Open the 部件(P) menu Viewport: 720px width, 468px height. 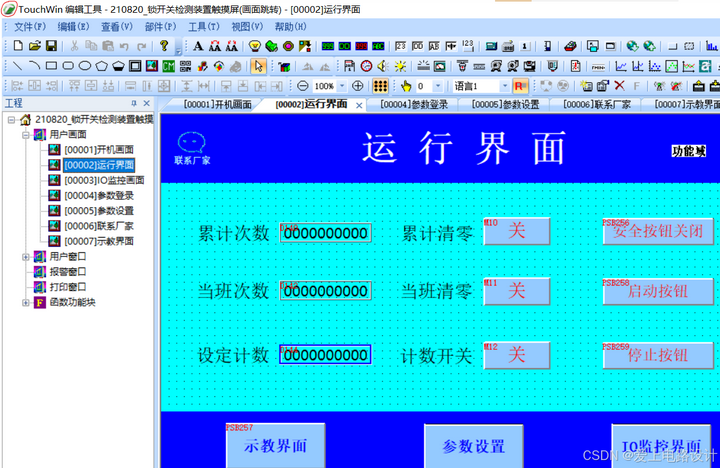(x=160, y=27)
